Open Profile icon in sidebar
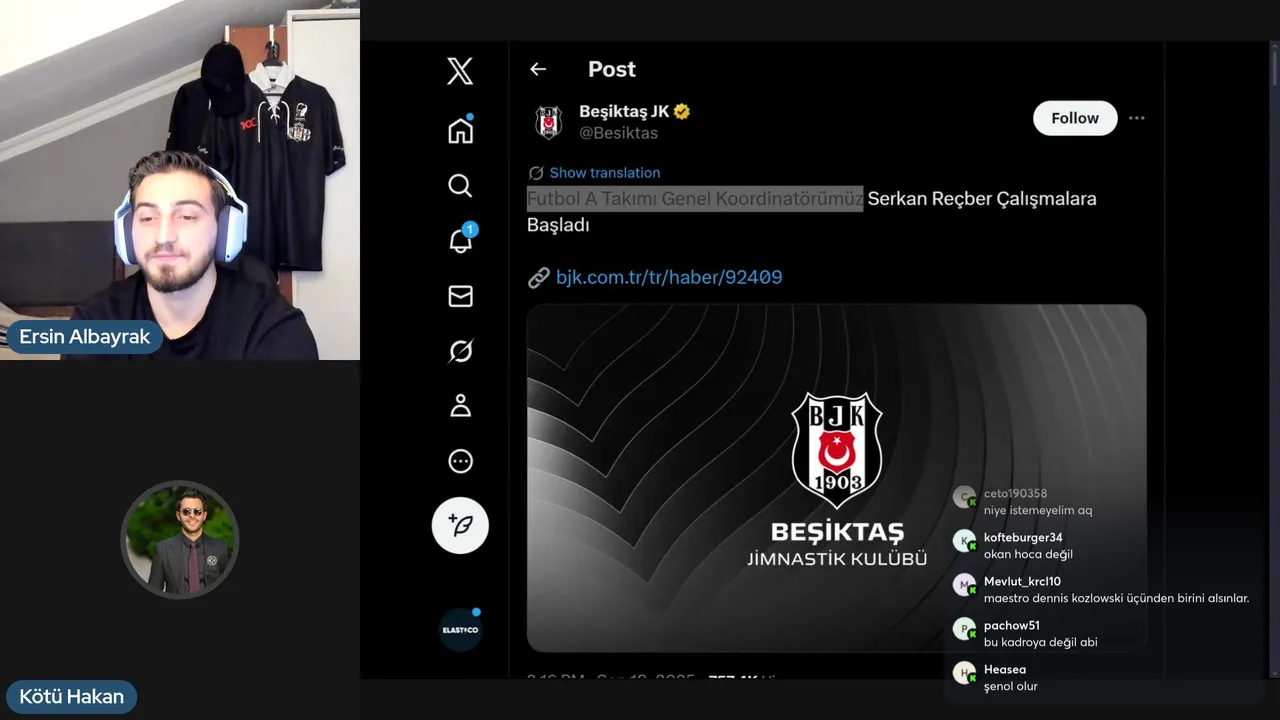 pyautogui.click(x=460, y=406)
